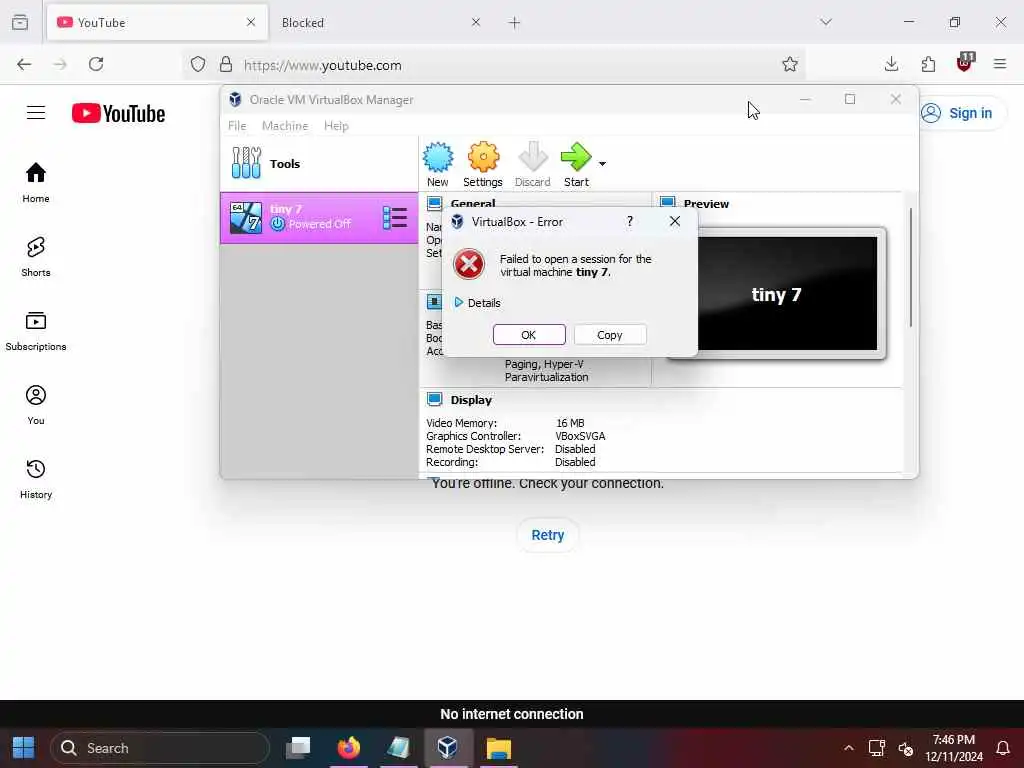Click the taskbar Search box

pos(160,748)
